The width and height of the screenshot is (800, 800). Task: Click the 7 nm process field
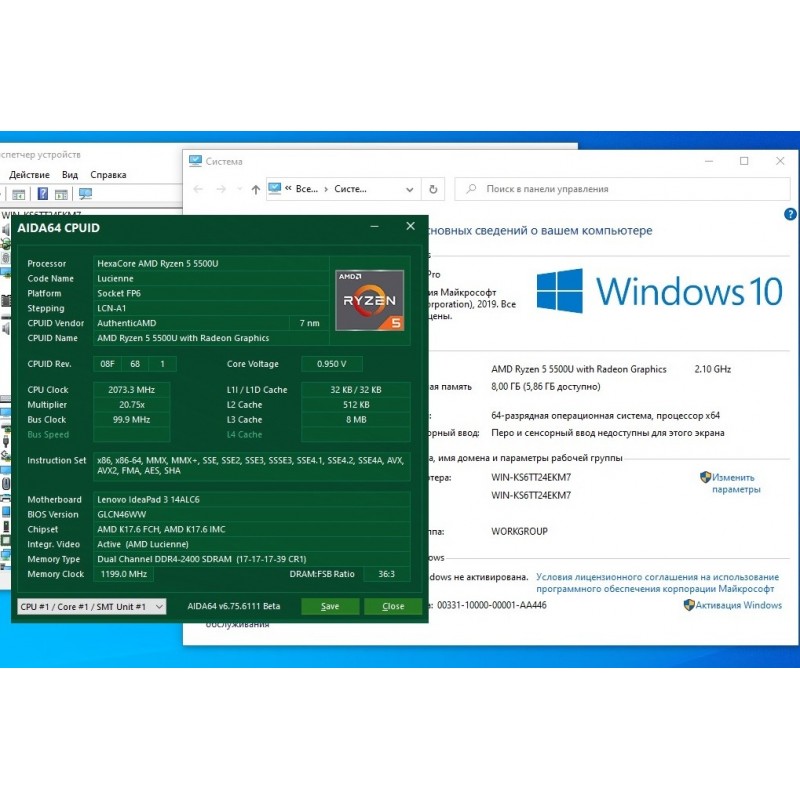(x=309, y=323)
